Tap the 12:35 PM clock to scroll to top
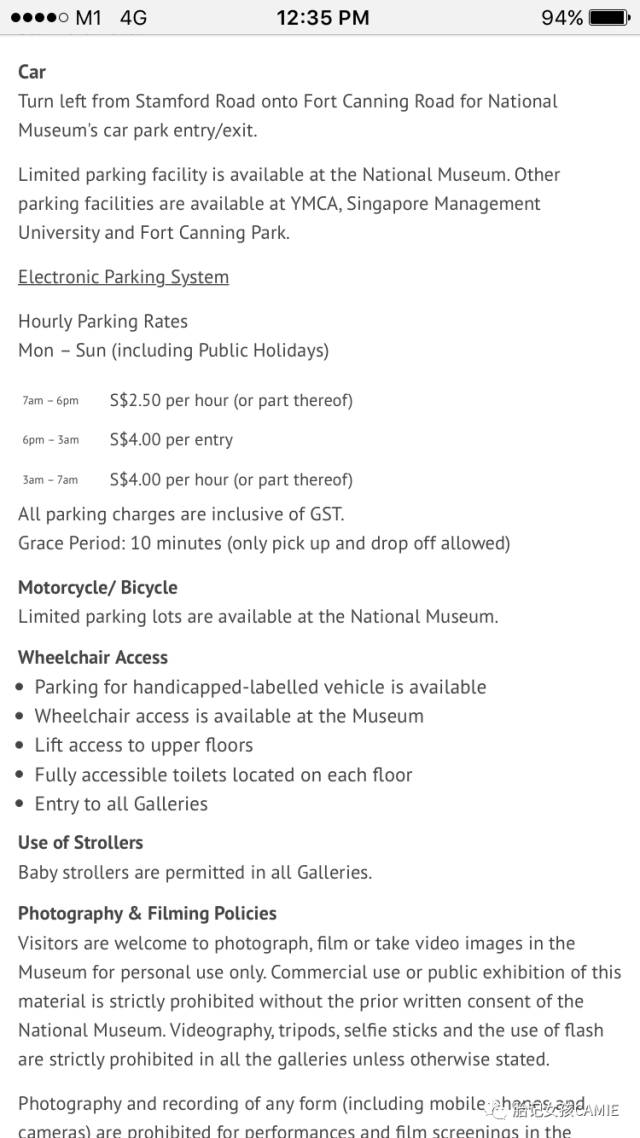640x1138 pixels. tap(322, 18)
